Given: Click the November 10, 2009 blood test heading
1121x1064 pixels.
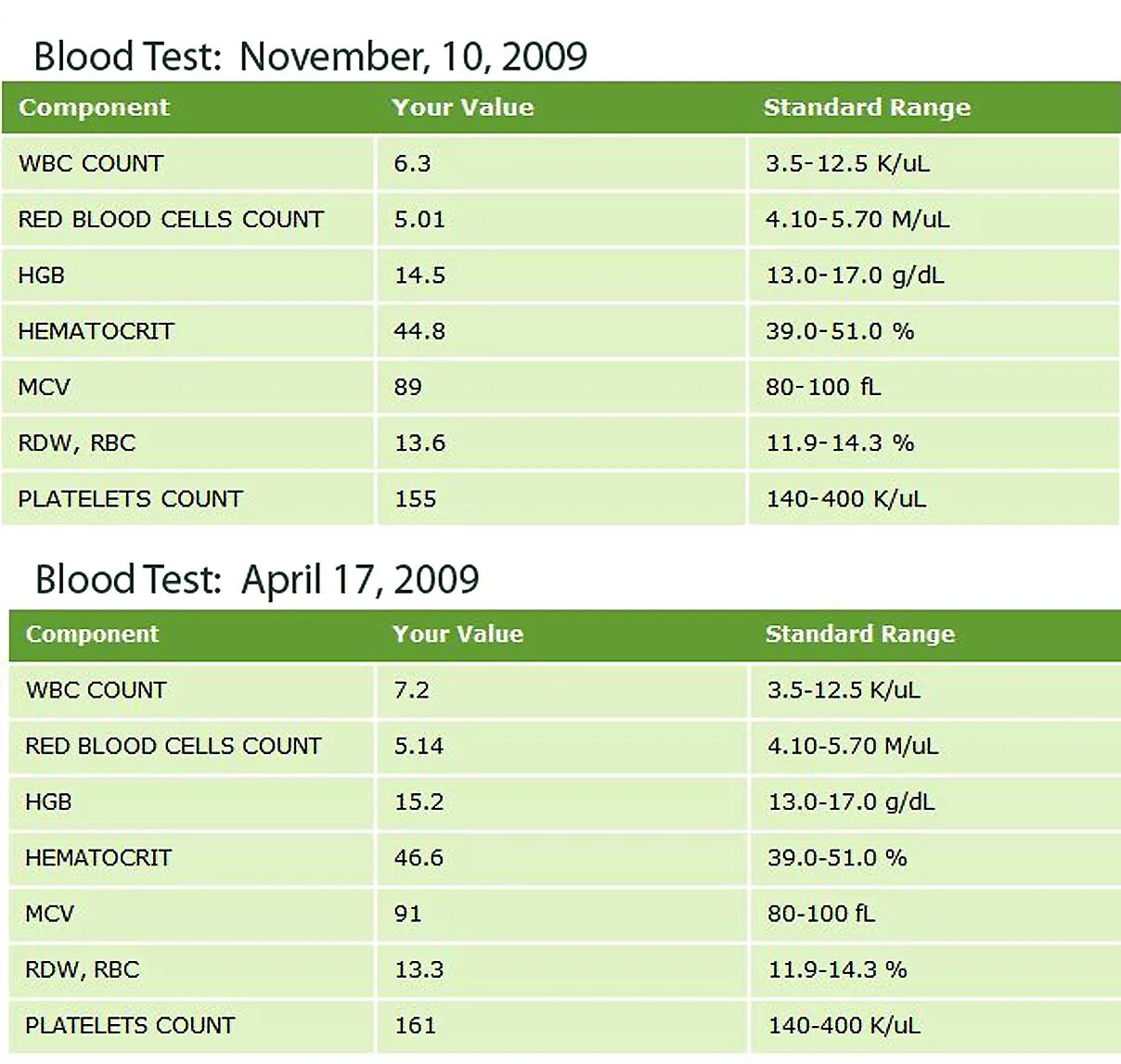Looking at the screenshot, I should [x=310, y=57].
